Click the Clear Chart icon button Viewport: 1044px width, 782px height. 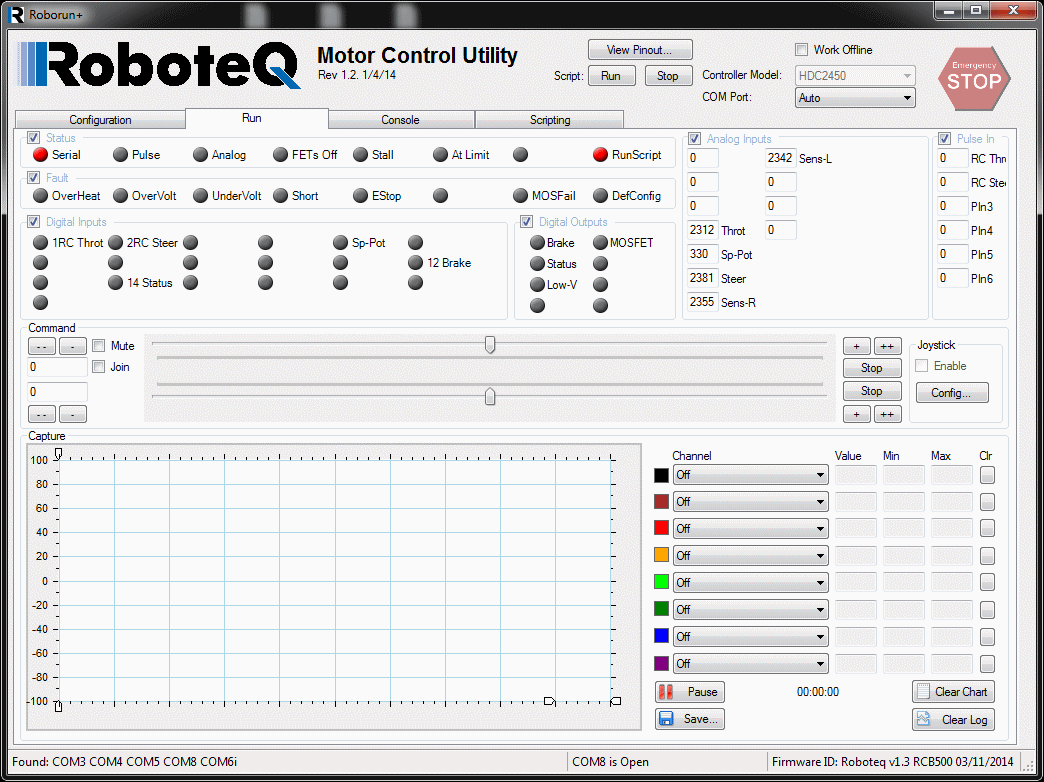[952, 692]
